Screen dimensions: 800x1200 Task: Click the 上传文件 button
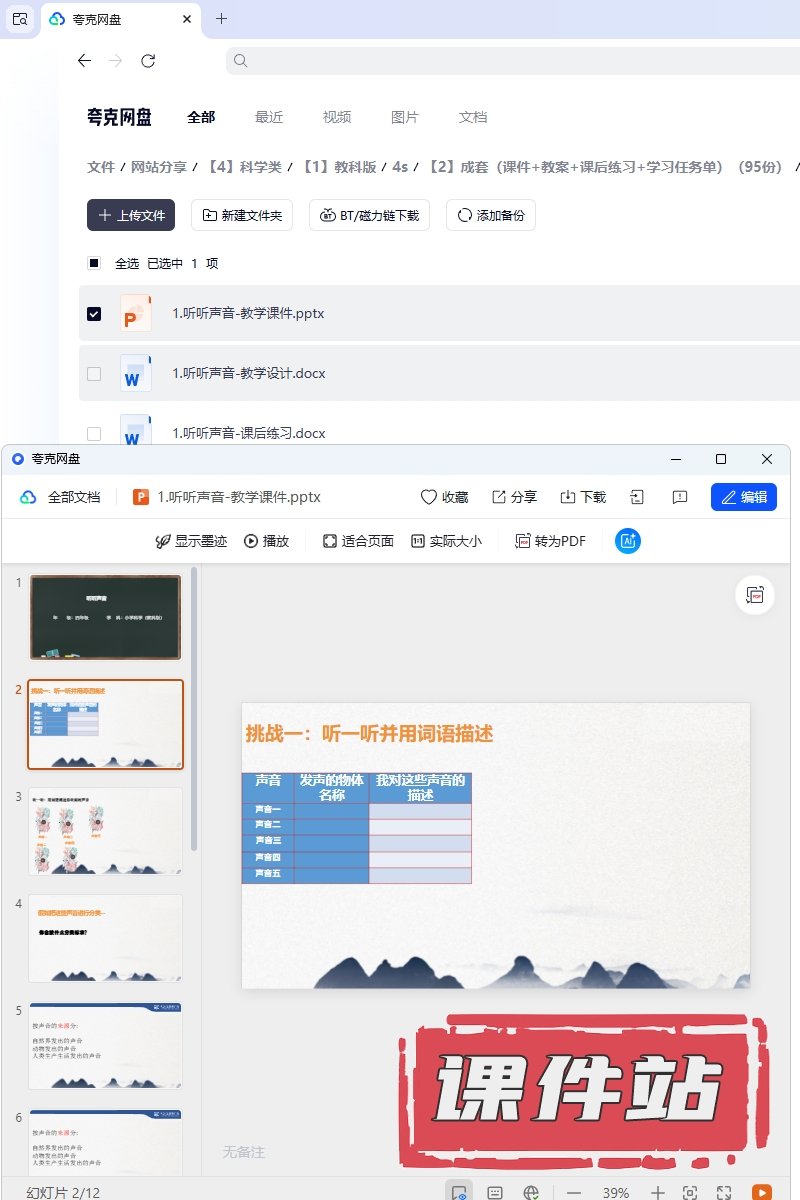click(x=131, y=215)
